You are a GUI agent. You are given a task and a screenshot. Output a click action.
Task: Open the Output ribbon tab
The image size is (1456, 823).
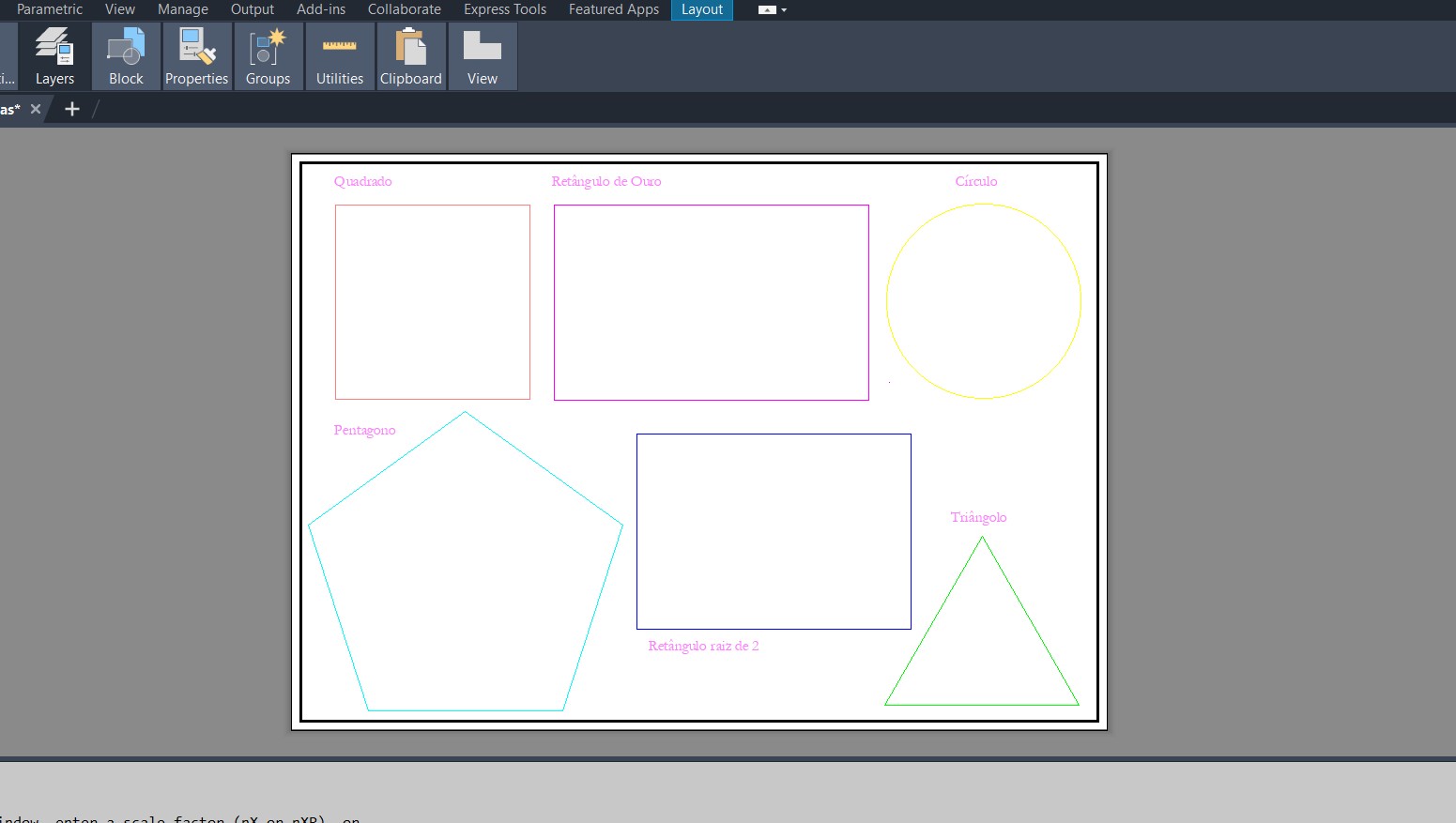pyautogui.click(x=253, y=9)
